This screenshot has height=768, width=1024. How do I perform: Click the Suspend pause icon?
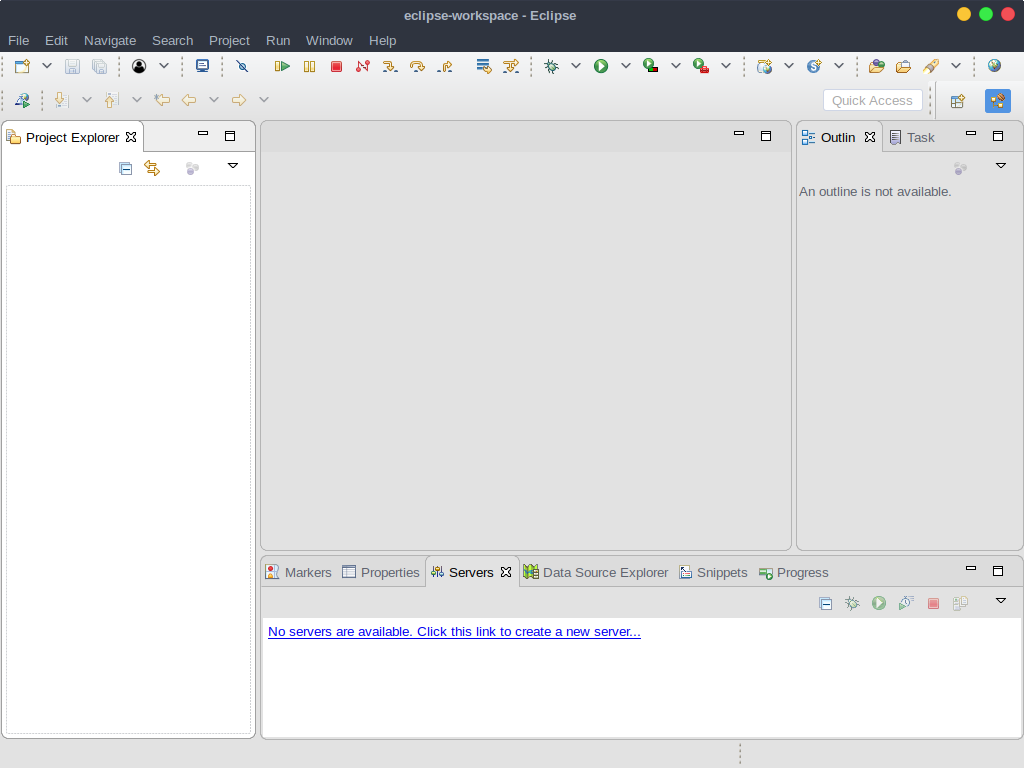click(310, 66)
